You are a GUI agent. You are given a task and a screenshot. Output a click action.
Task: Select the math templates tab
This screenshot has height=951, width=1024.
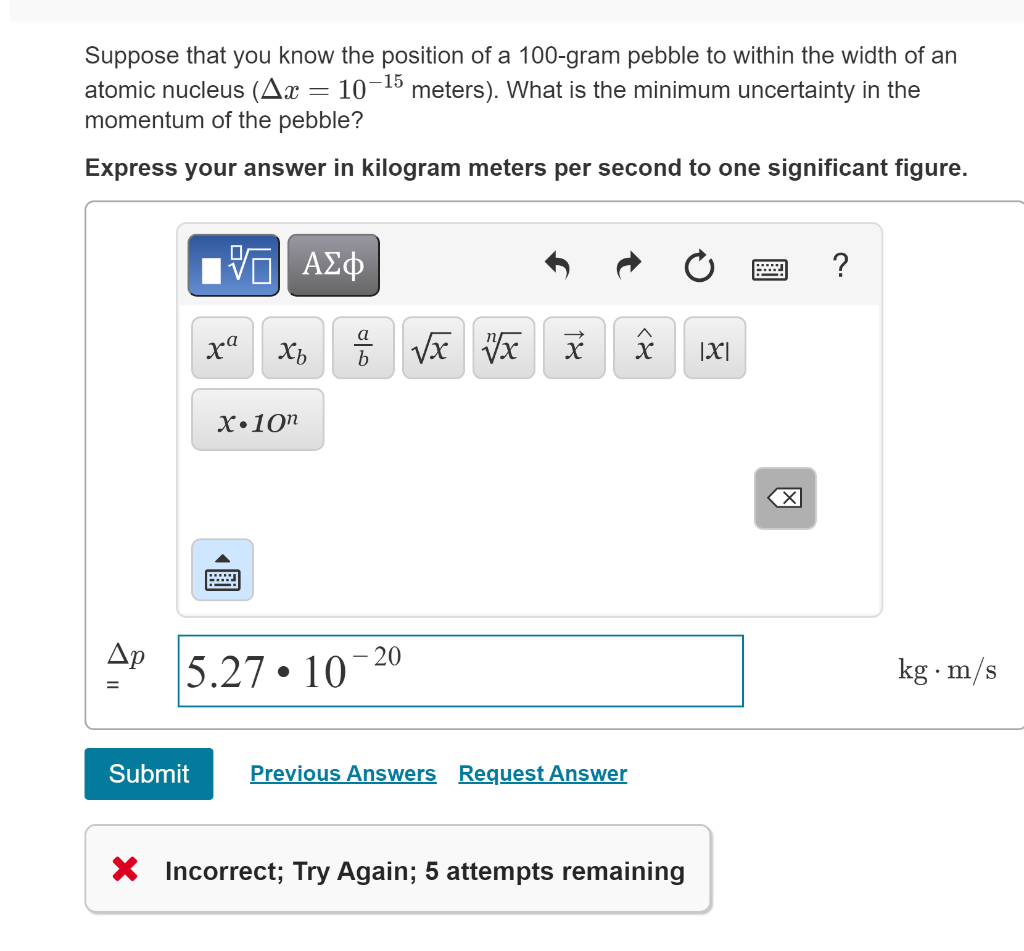coord(232,264)
